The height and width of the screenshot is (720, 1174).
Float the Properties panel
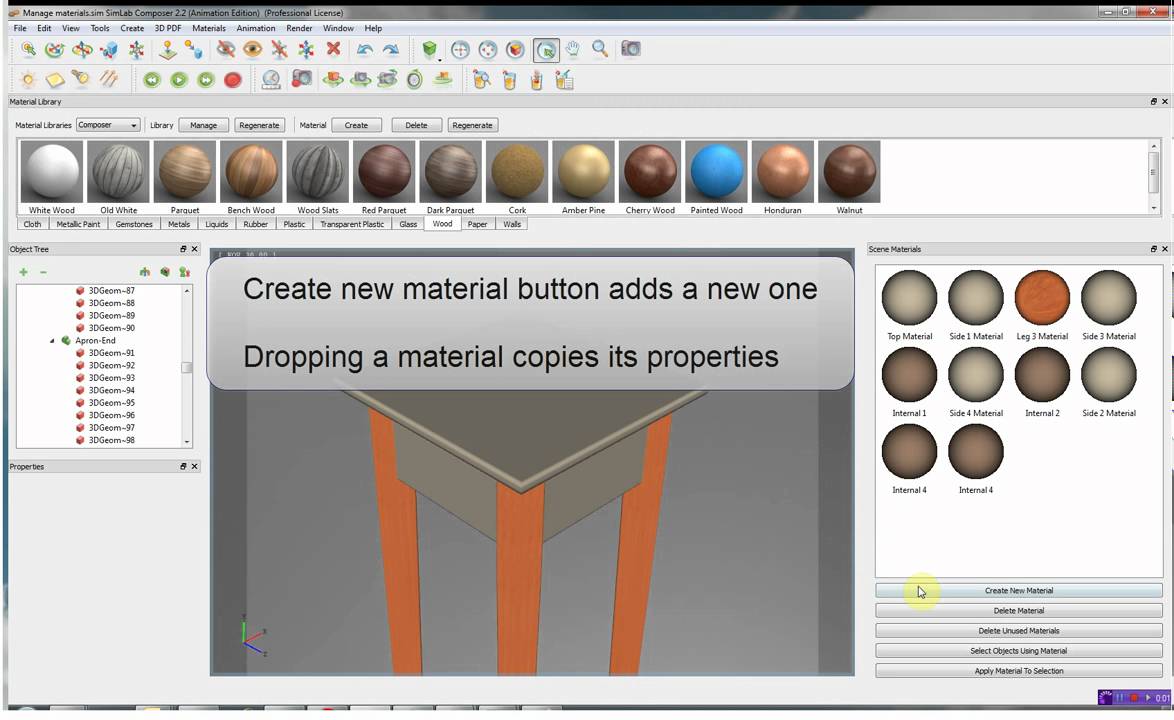tap(183, 466)
